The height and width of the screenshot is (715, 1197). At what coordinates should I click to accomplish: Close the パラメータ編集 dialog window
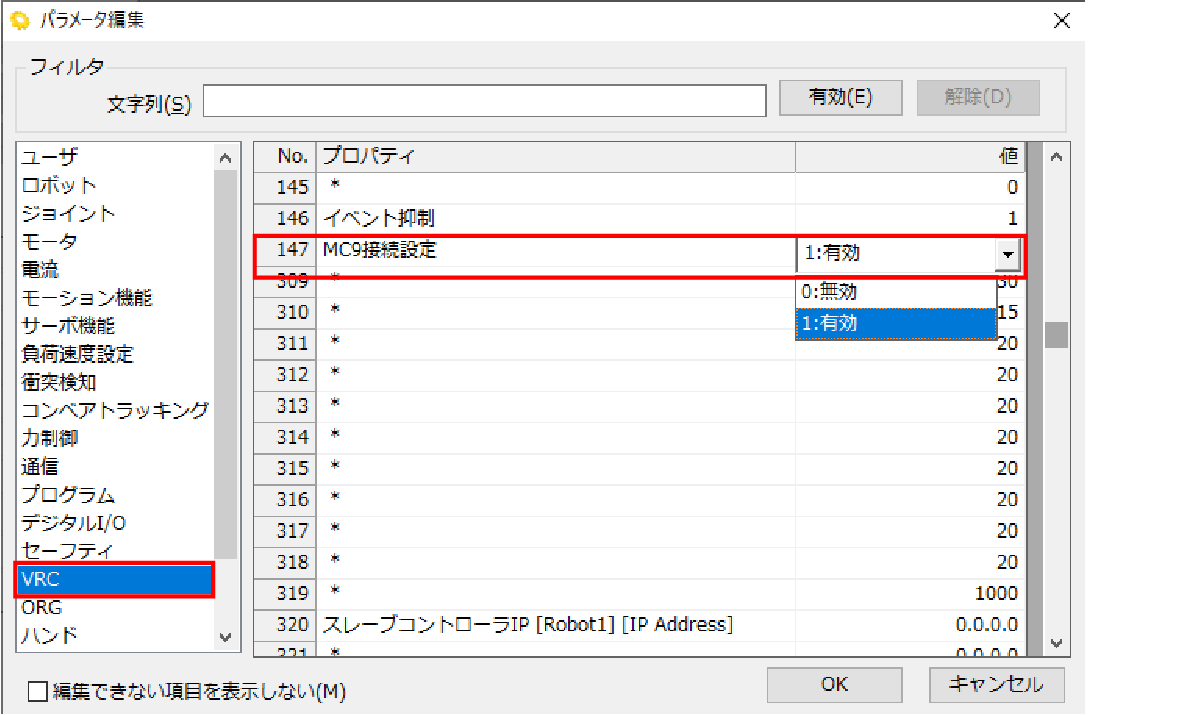(1061, 21)
